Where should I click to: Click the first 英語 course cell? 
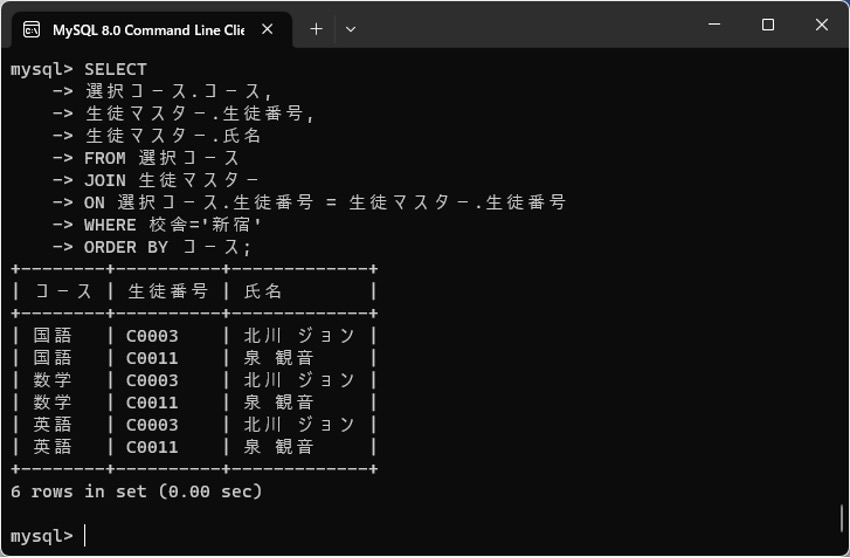53,425
